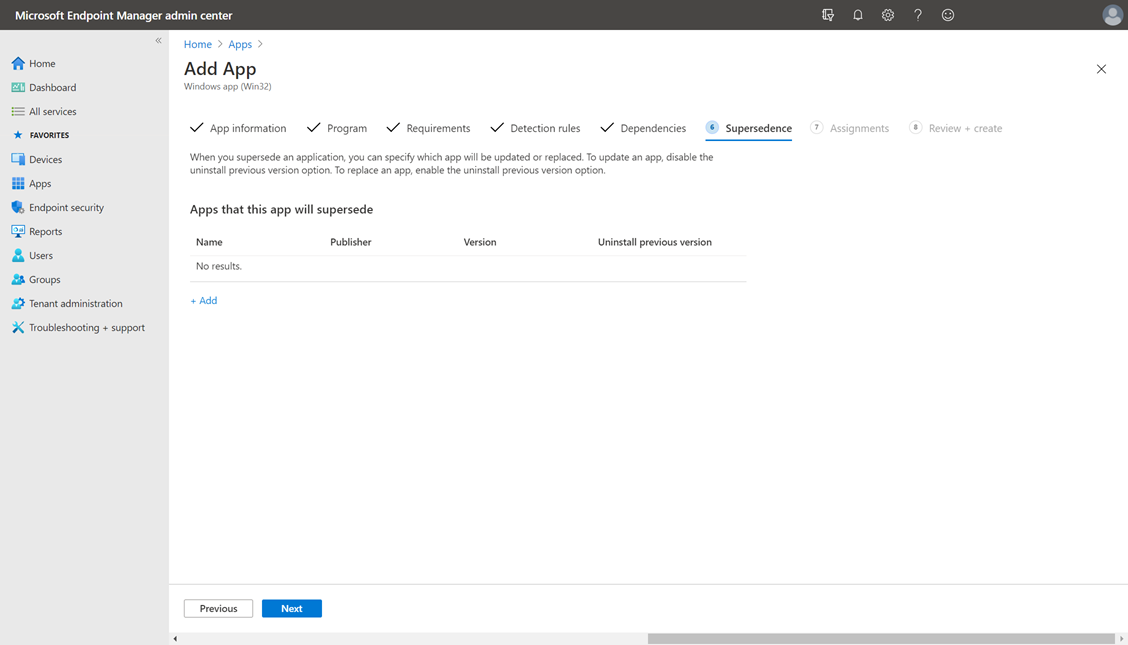
Task: Send feedback via the smiley icon
Action: point(947,14)
